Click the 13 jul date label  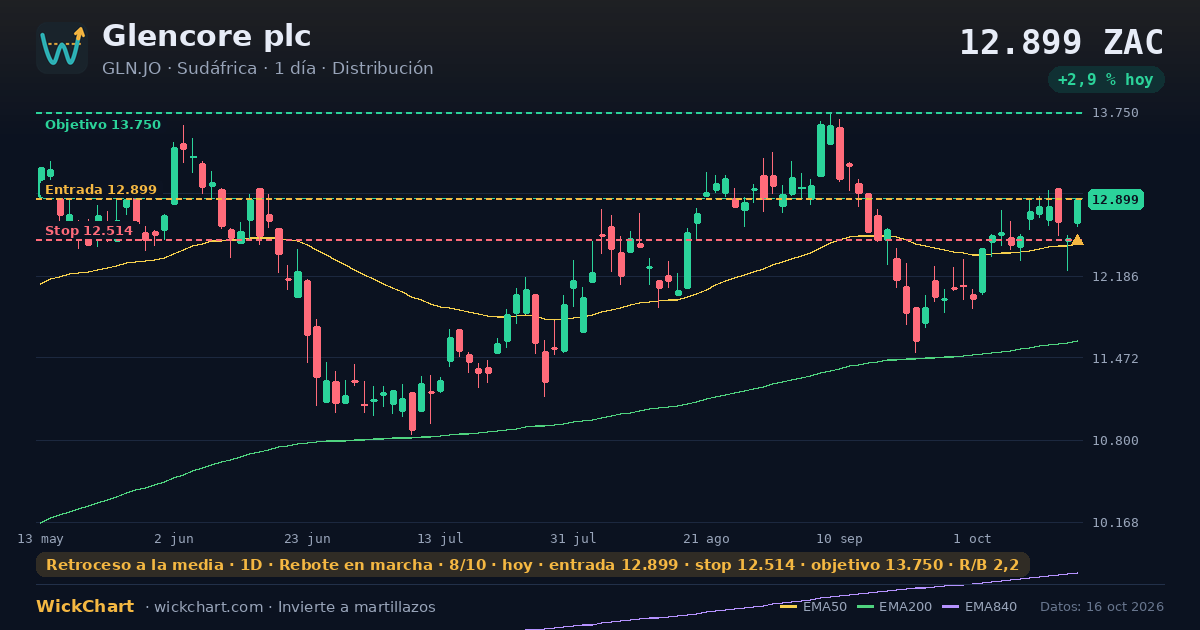pos(440,538)
